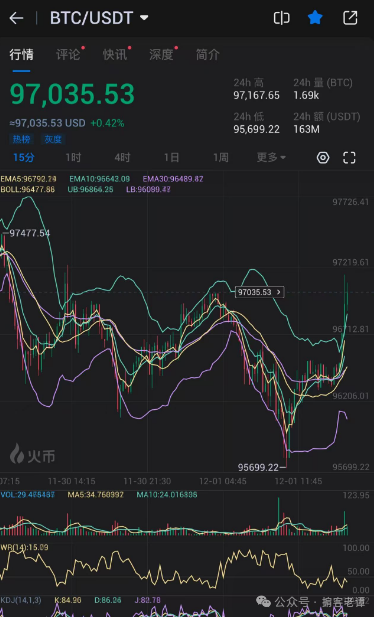Click the 12-01 04:45 time axis label

coord(223,481)
